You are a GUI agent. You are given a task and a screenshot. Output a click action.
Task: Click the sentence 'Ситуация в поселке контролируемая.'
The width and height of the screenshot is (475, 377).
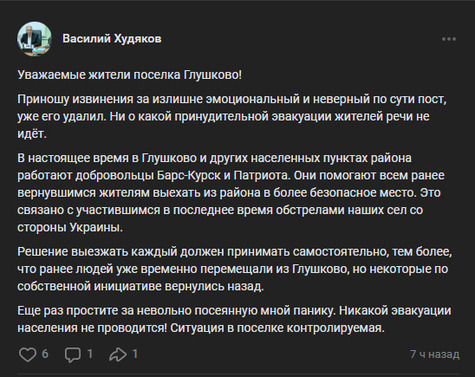(x=278, y=328)
